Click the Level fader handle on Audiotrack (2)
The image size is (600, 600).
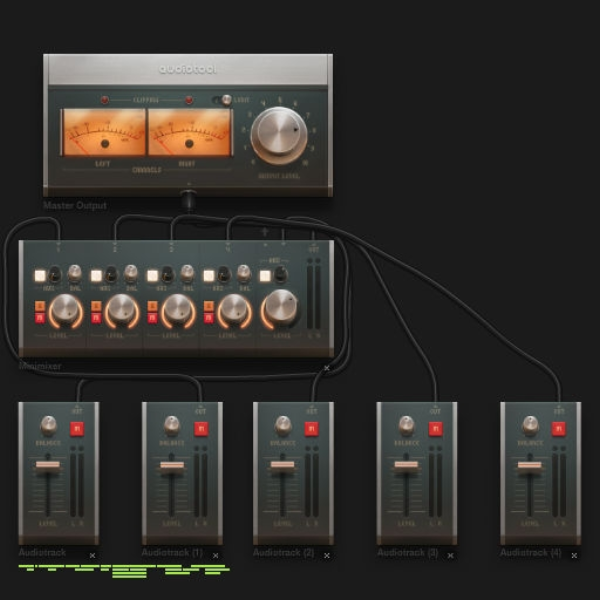(x=282, y=465)
